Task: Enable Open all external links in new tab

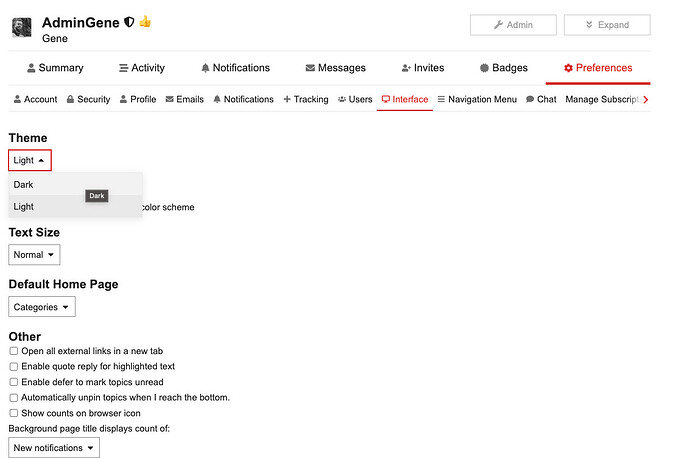Action: (14, 351)
